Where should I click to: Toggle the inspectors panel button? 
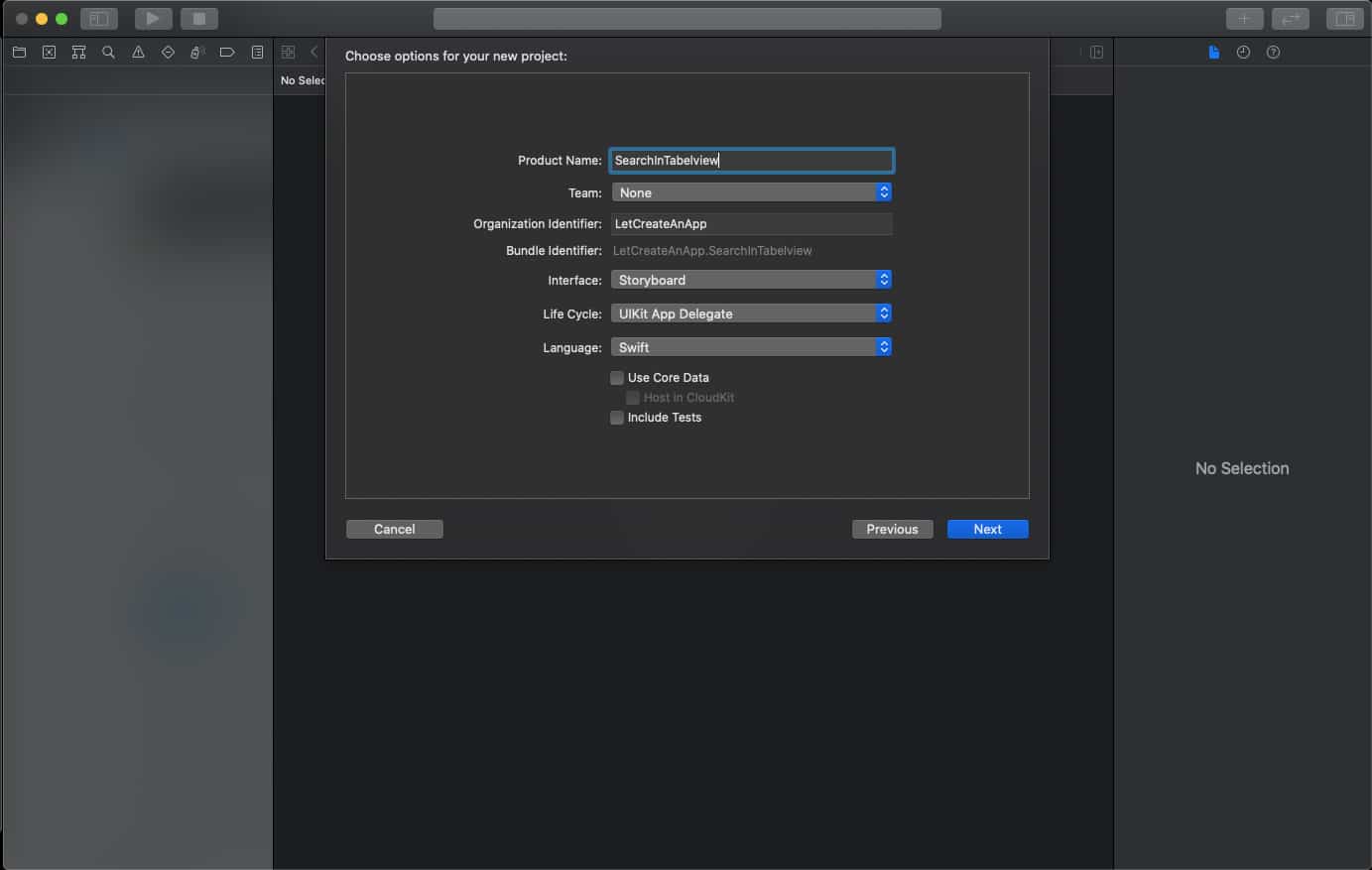click(1345, 19)
